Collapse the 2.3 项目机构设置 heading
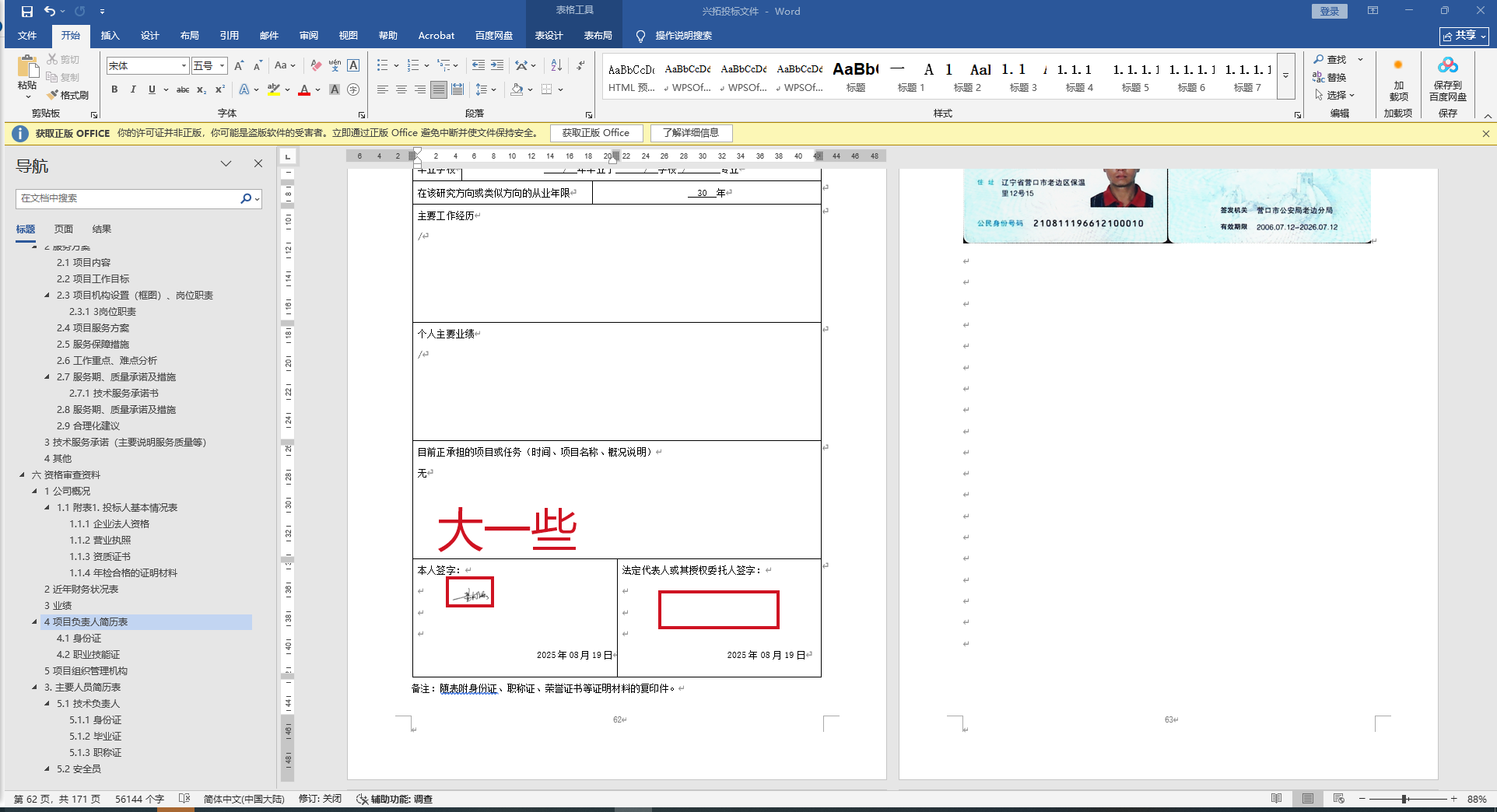 [47, 296]
